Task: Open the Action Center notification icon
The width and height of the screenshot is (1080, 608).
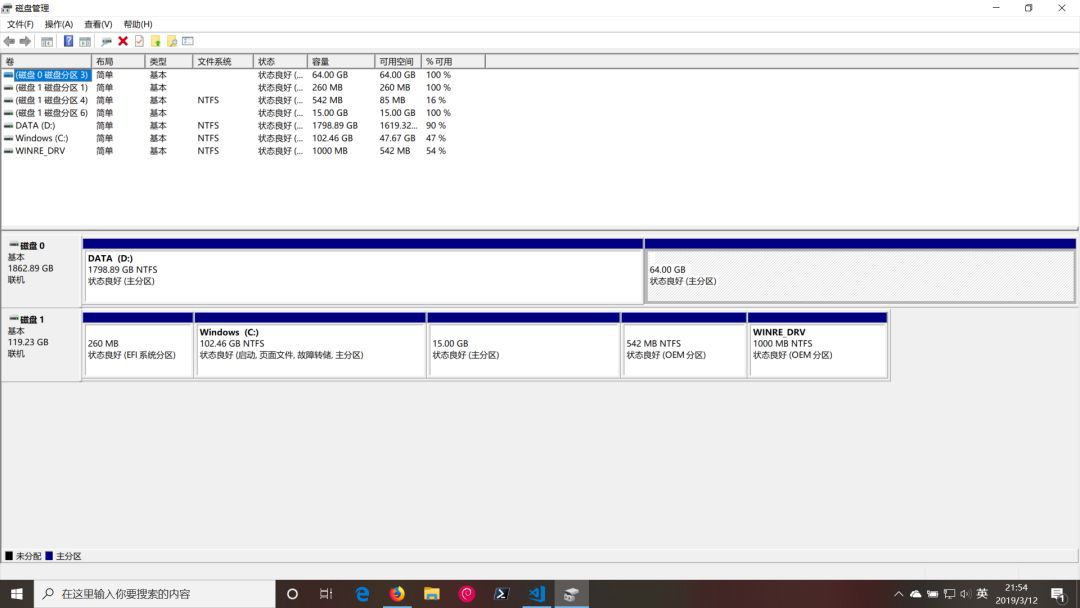Action: [x=1059, y=594]
